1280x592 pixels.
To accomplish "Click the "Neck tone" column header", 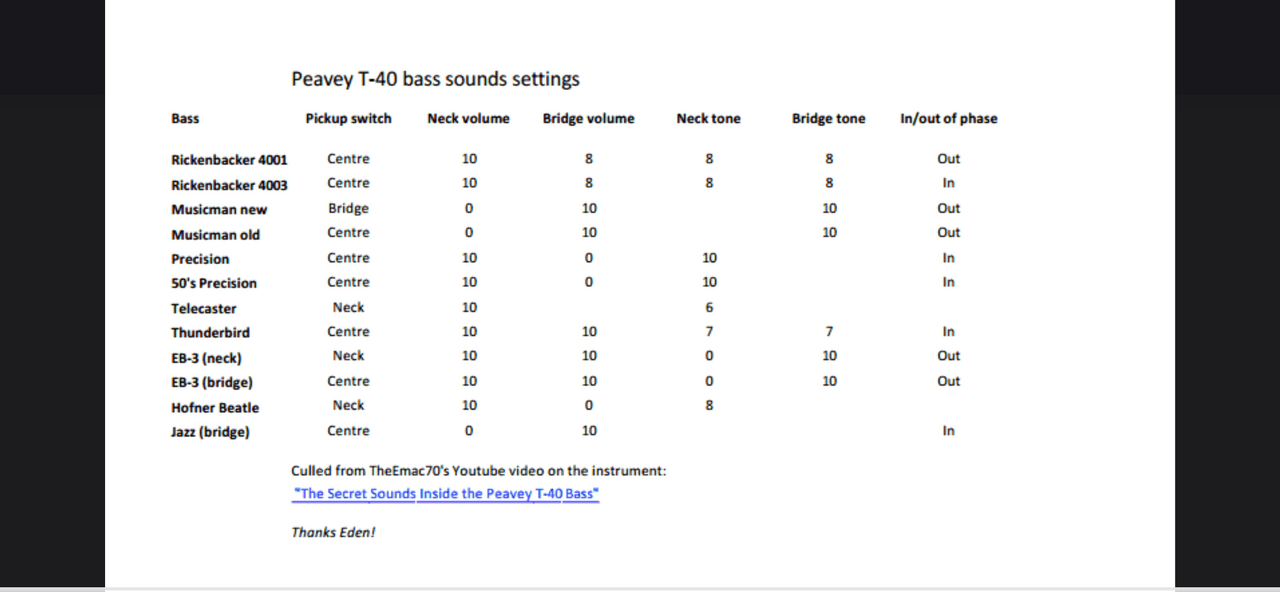I will coord(708,119).
